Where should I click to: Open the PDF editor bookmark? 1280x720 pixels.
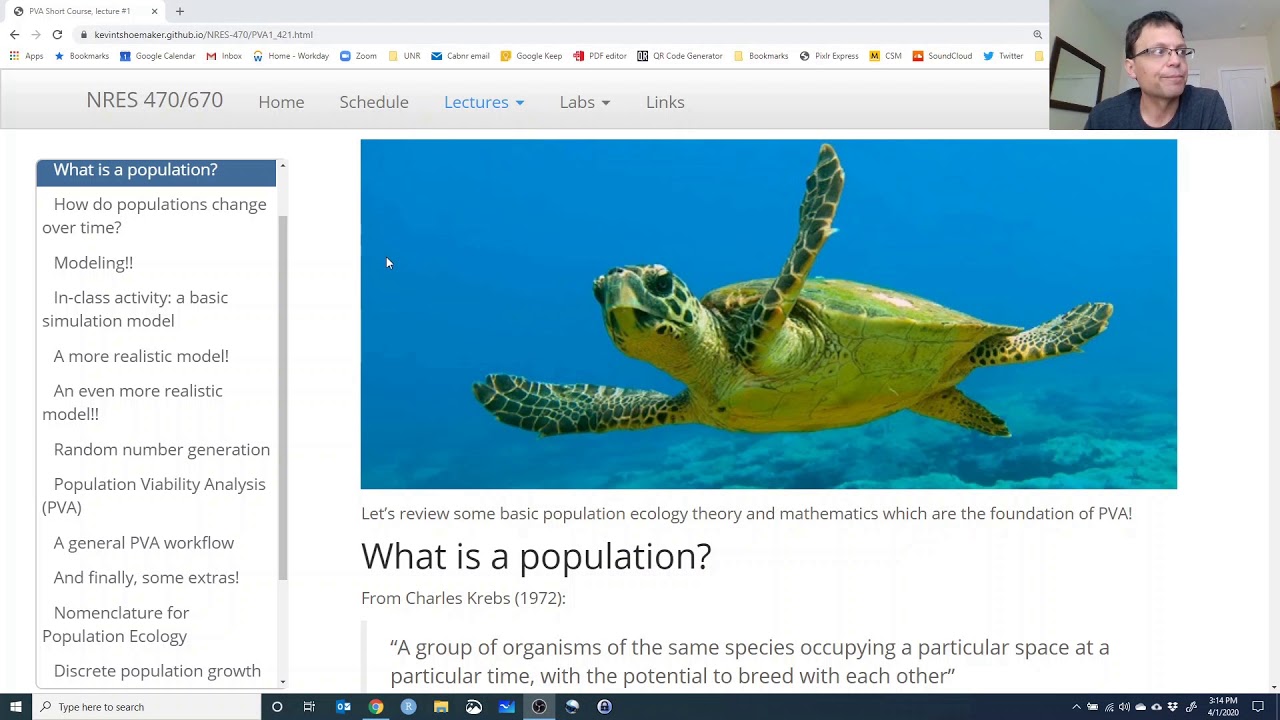tap(599, 56)
